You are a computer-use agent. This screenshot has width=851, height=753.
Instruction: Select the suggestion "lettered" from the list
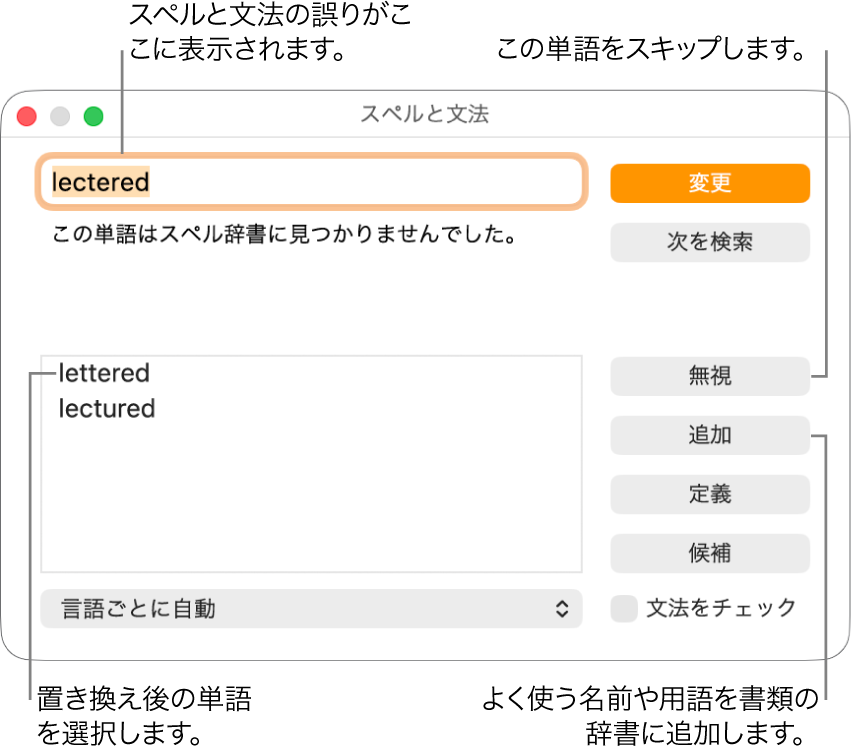[105, 373]
